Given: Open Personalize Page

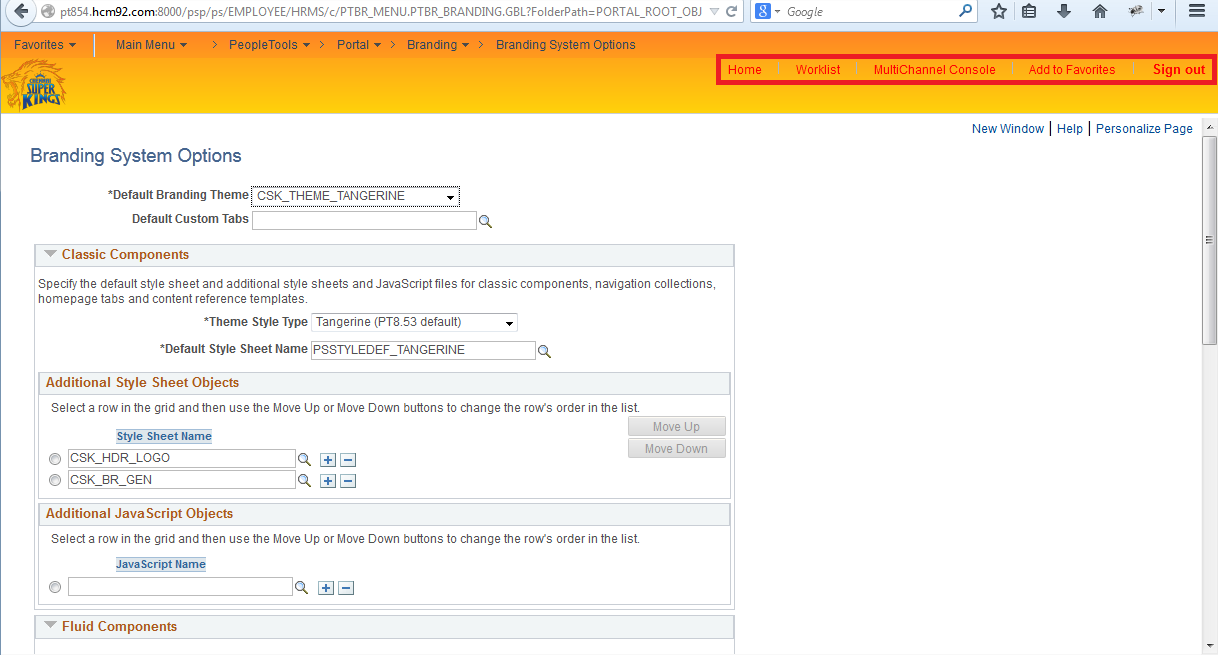Looking at the screenshot, I should pos(1144,128).
